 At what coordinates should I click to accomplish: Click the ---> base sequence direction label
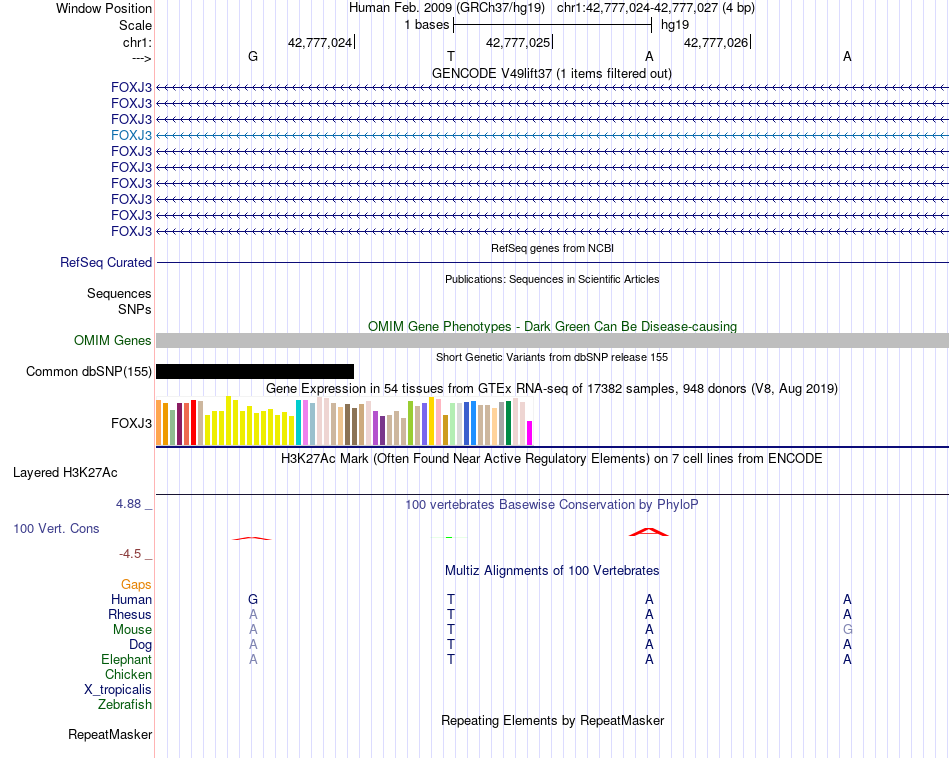point(141,59)
